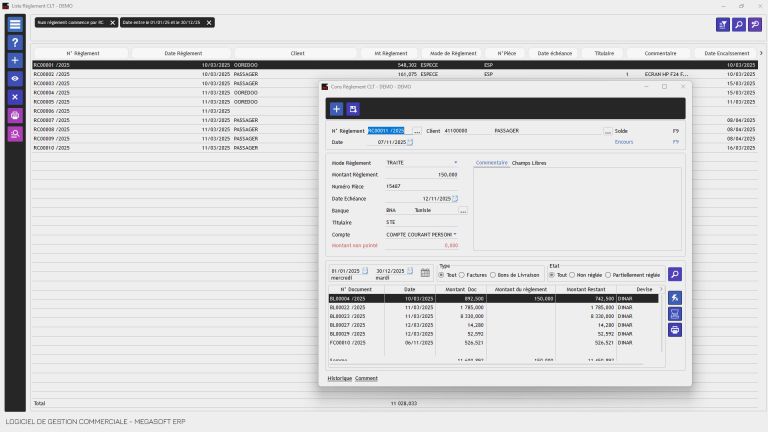Click the Historique link
Screen dimensions: 768x432
339,379
